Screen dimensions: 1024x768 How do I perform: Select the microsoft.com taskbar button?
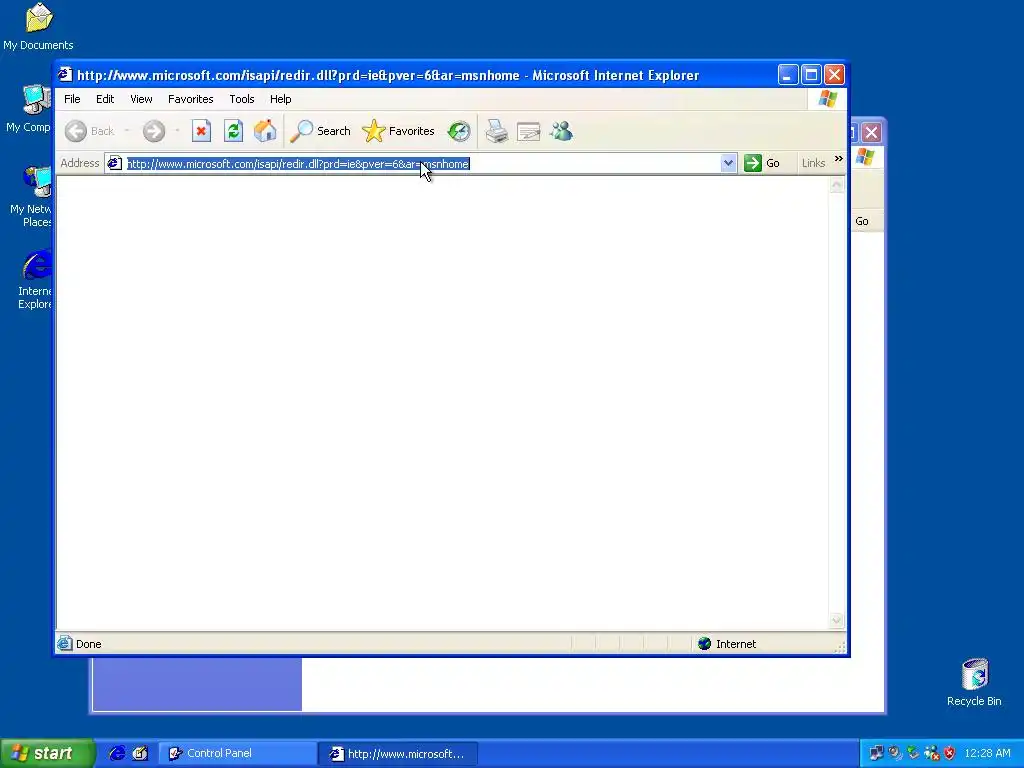coord(398,754)
